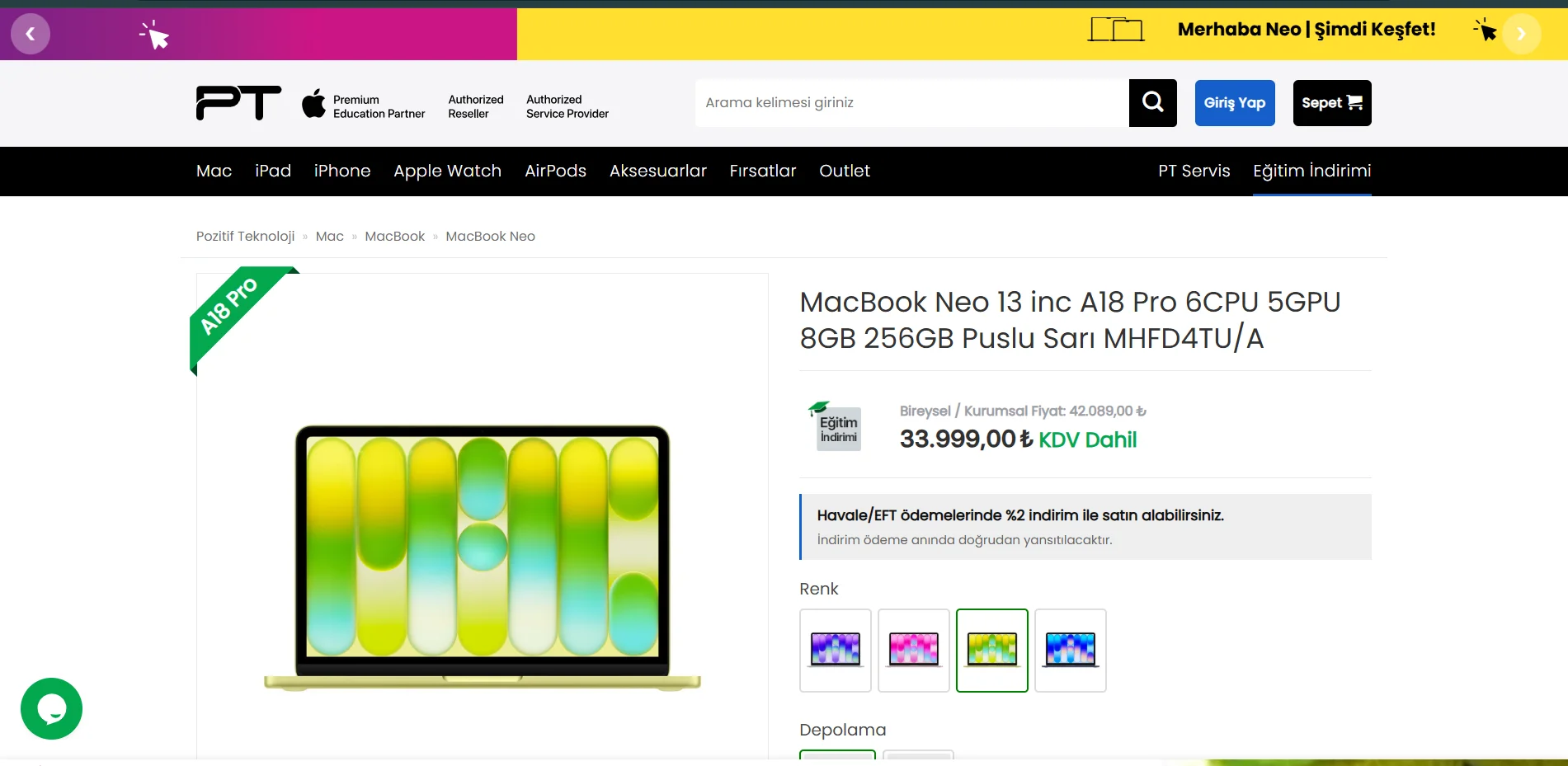Open the Sepet cart button
The width and height of the screenshot is (1568, 766).
pyautogui.click(x=1332, y=103)
